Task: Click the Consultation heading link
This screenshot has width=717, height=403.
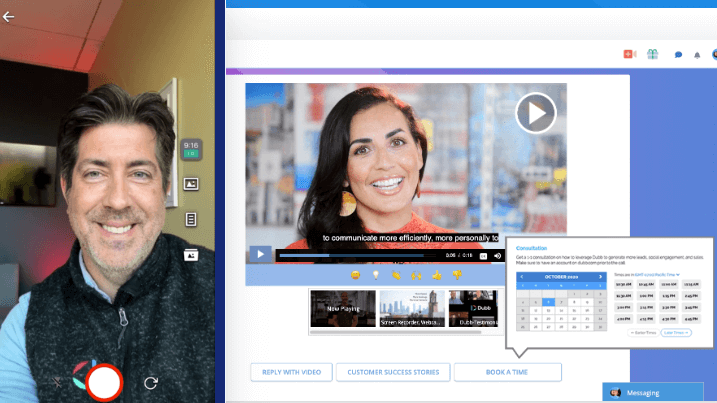Action: tap(531, 248)
